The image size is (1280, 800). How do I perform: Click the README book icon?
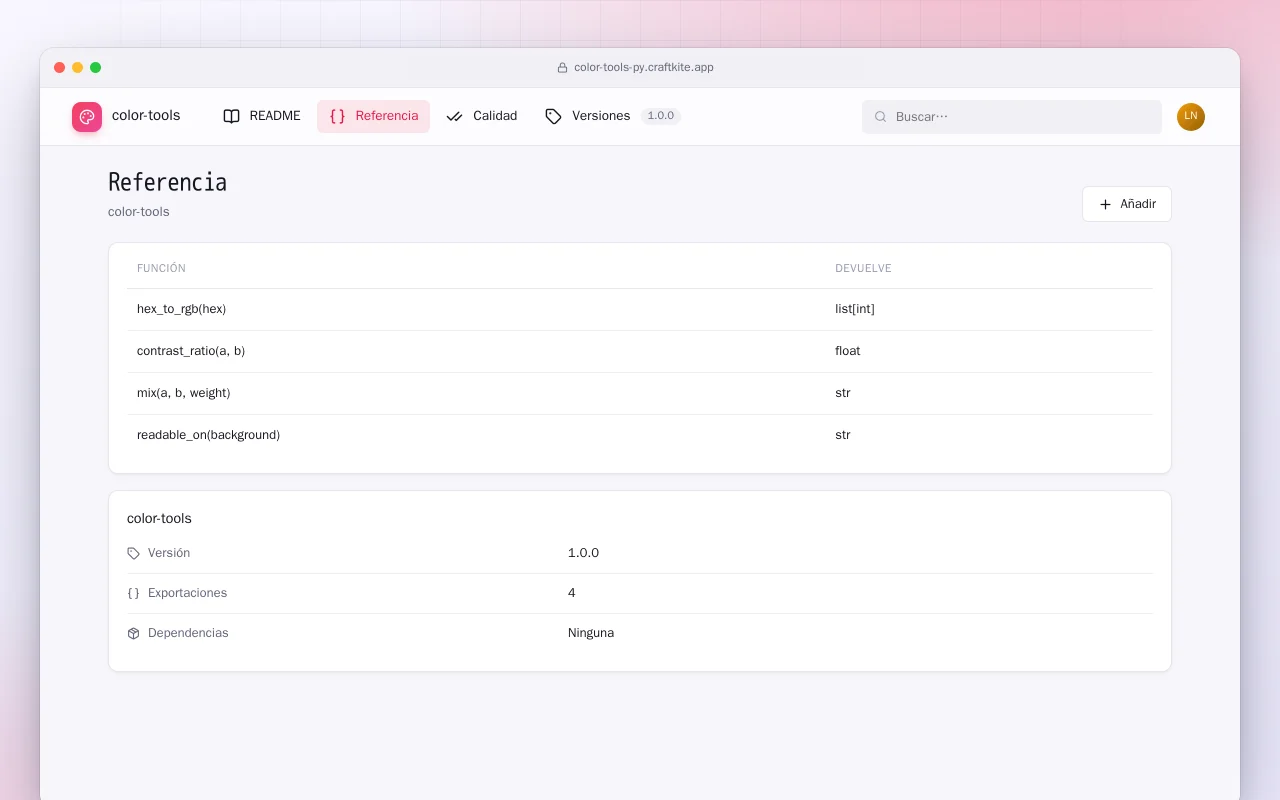232,116
